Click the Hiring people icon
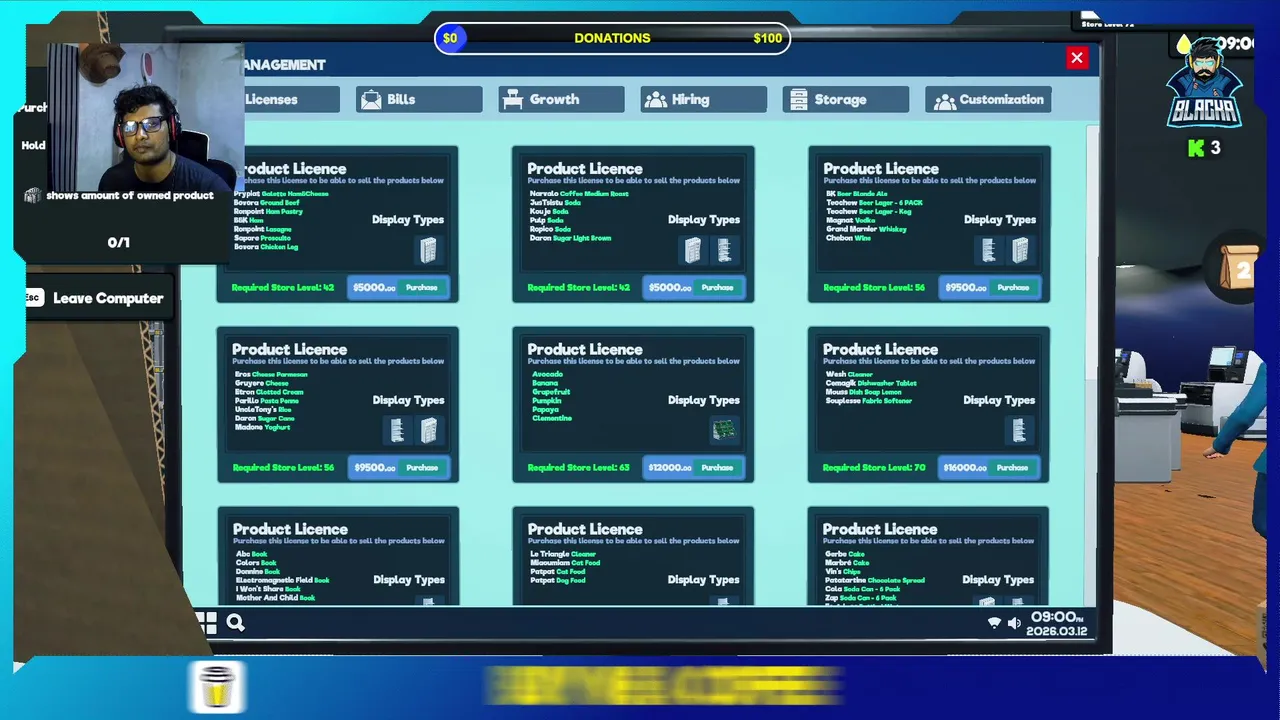1280x720 pixels. (656, 100)
